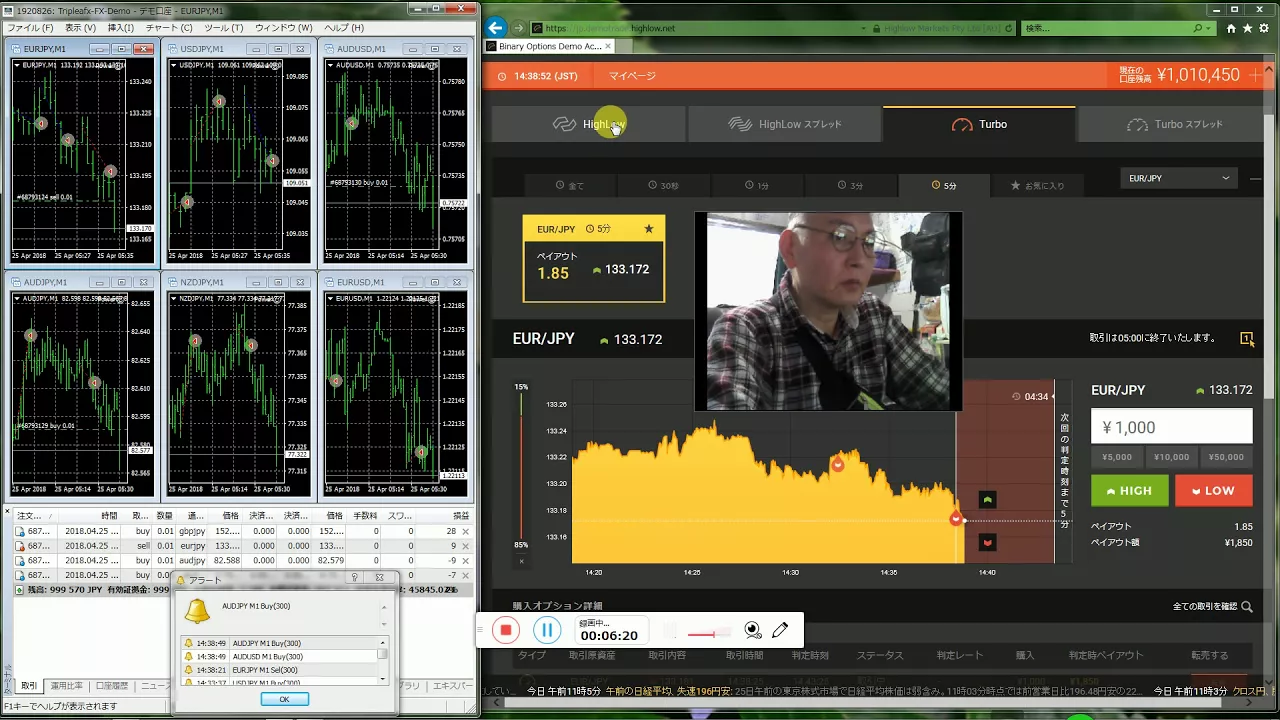1280x720 pixels.
Task: Switch to the 口座履歴 terminal tab
Action: [x=112, y=686]
